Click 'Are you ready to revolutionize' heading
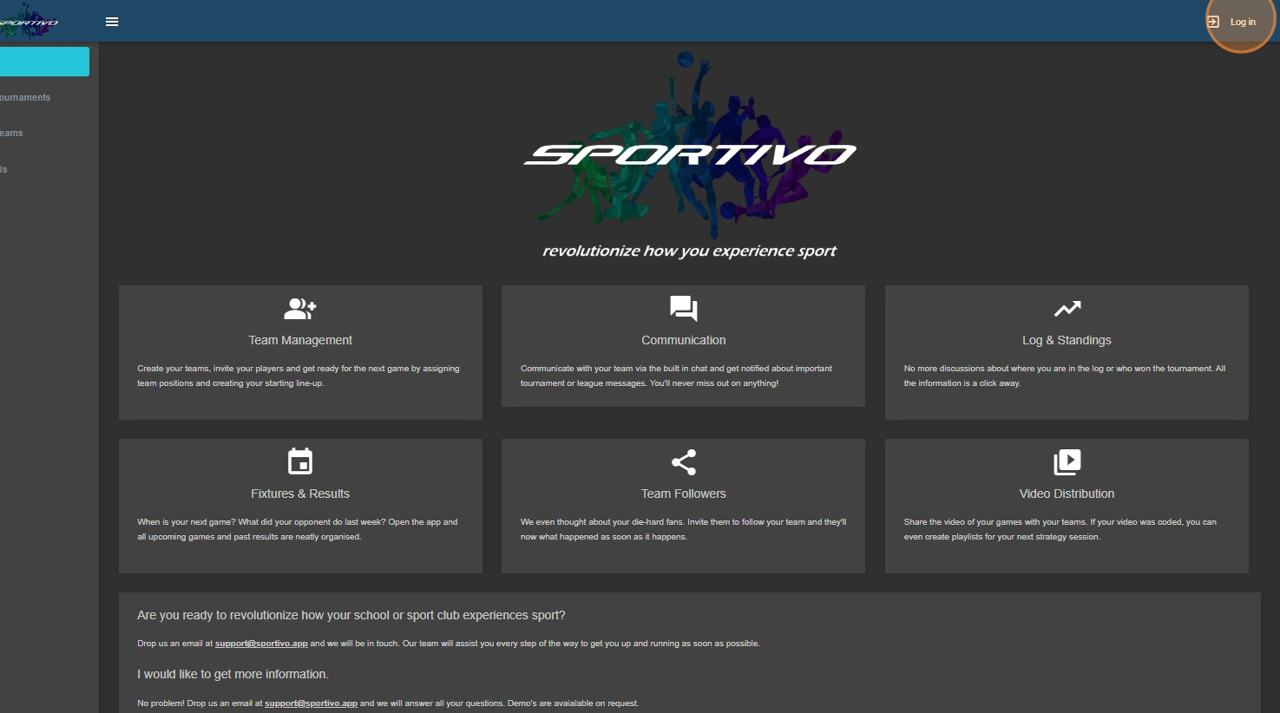Screen dimensions: 1280x713 pos(351,615)
